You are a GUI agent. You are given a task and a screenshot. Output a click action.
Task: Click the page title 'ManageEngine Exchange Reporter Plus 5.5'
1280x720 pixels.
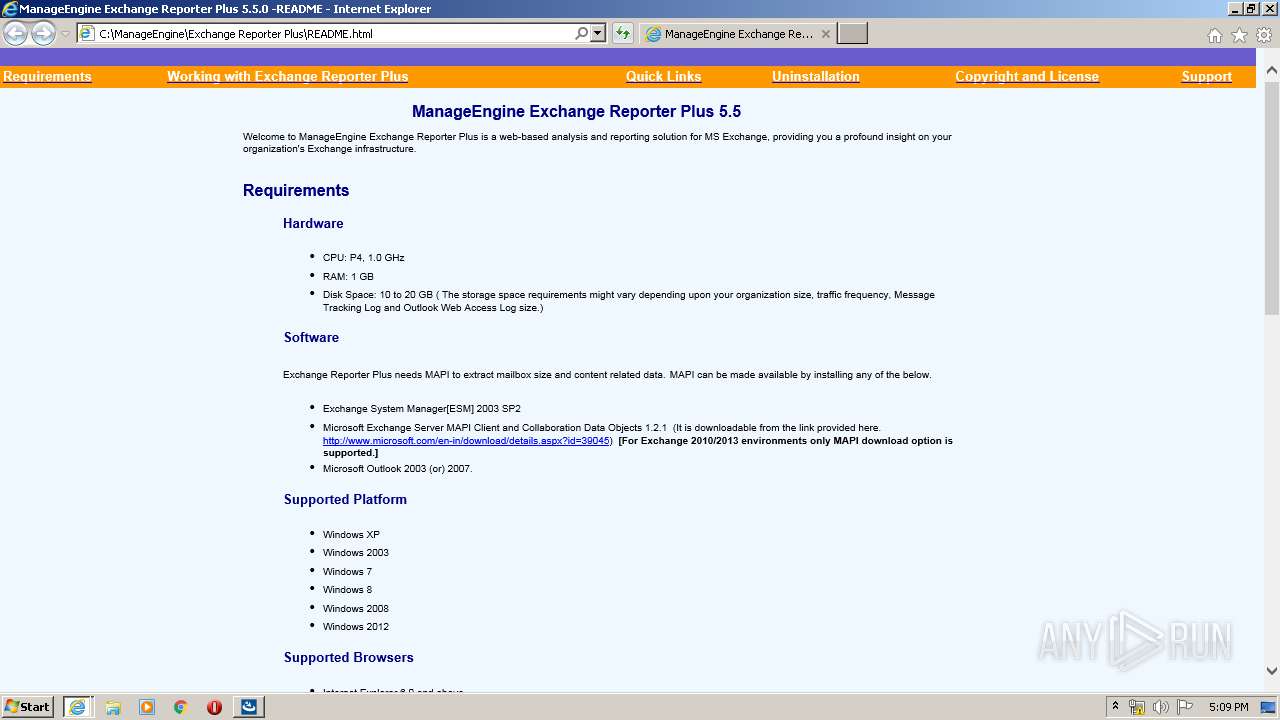tap(576, 112)
